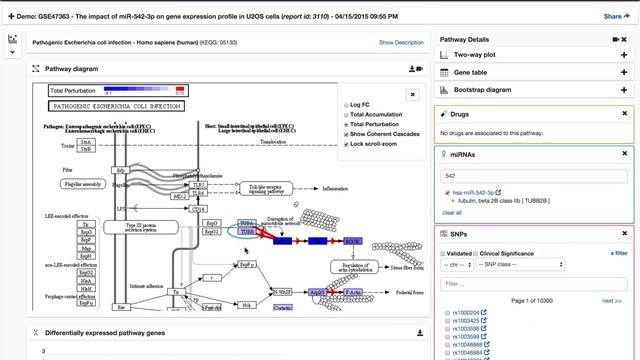Open the chr dropdown
The width and height of the screenshot is (640, 360).
click(457, 265)
